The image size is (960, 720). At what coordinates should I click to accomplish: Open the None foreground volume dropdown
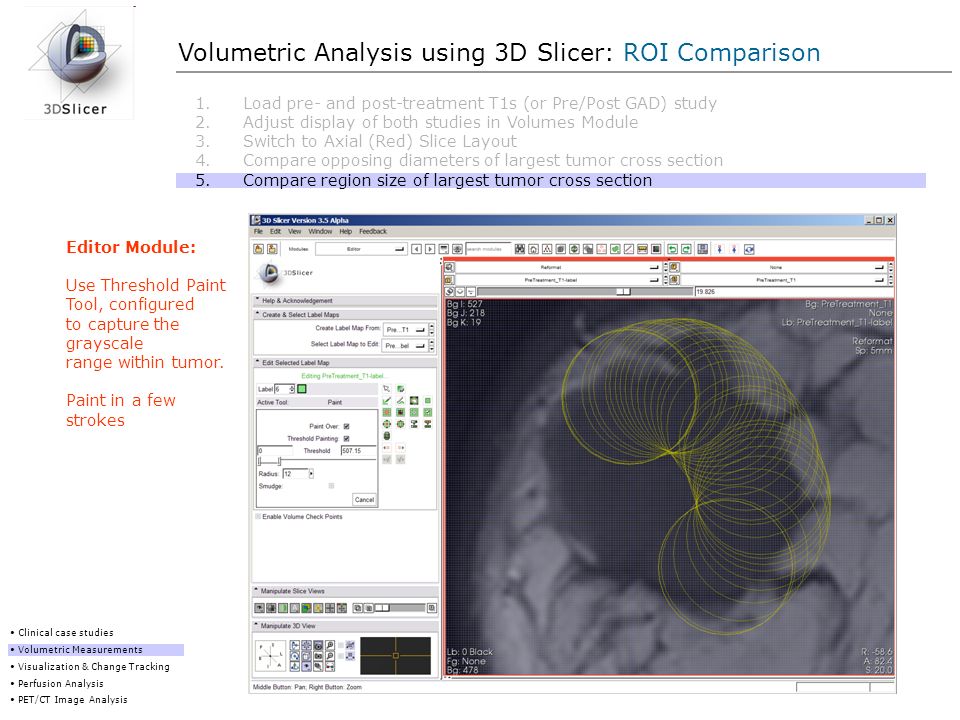pyautogui.click(x=782, y=267)
